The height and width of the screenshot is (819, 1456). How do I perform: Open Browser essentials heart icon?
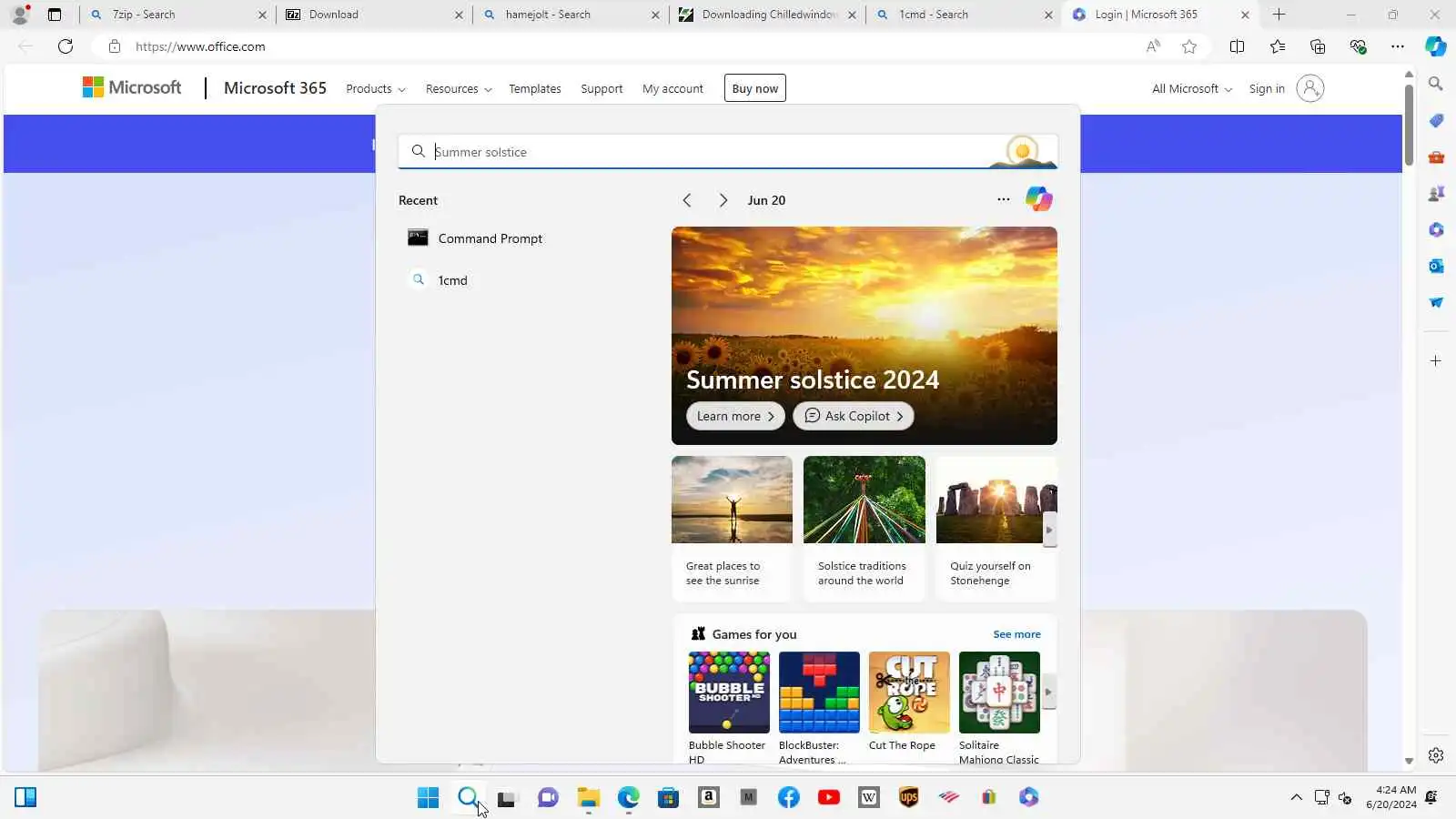pyautogui.click(x=1358, y=46)
